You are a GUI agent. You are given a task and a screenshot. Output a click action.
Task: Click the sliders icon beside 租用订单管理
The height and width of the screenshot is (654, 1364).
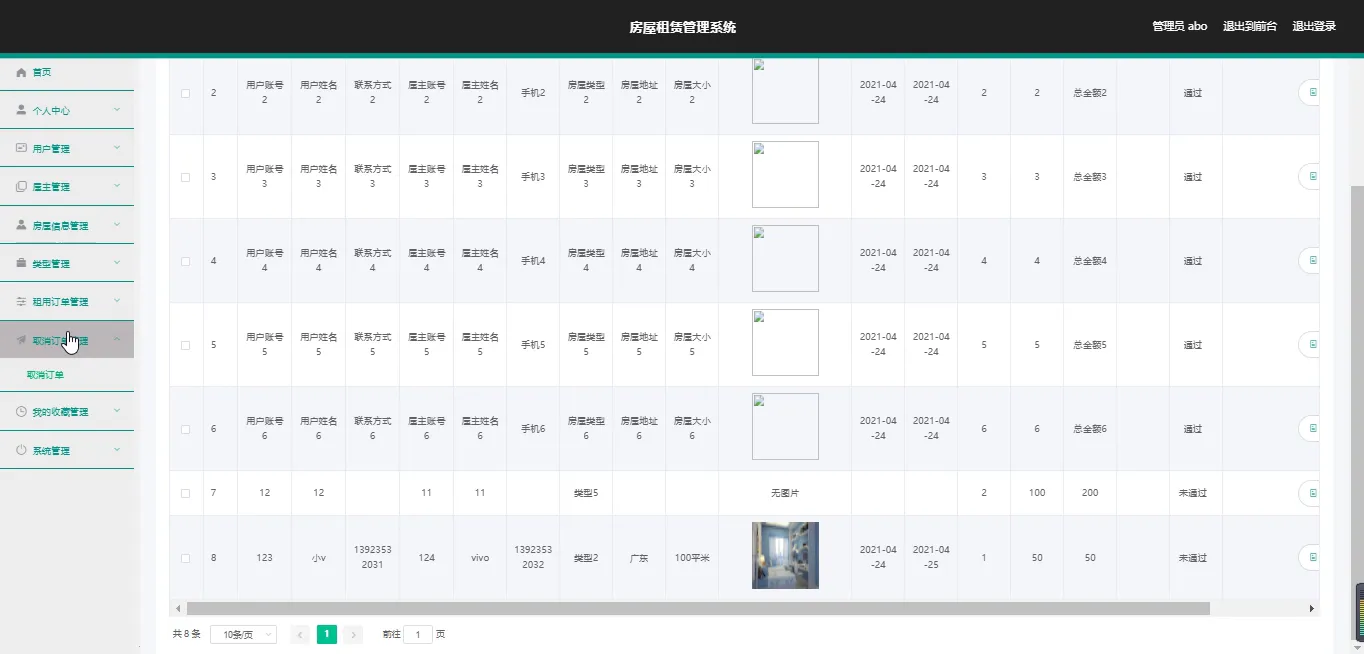pyautogui.click(x=21, y=301)
